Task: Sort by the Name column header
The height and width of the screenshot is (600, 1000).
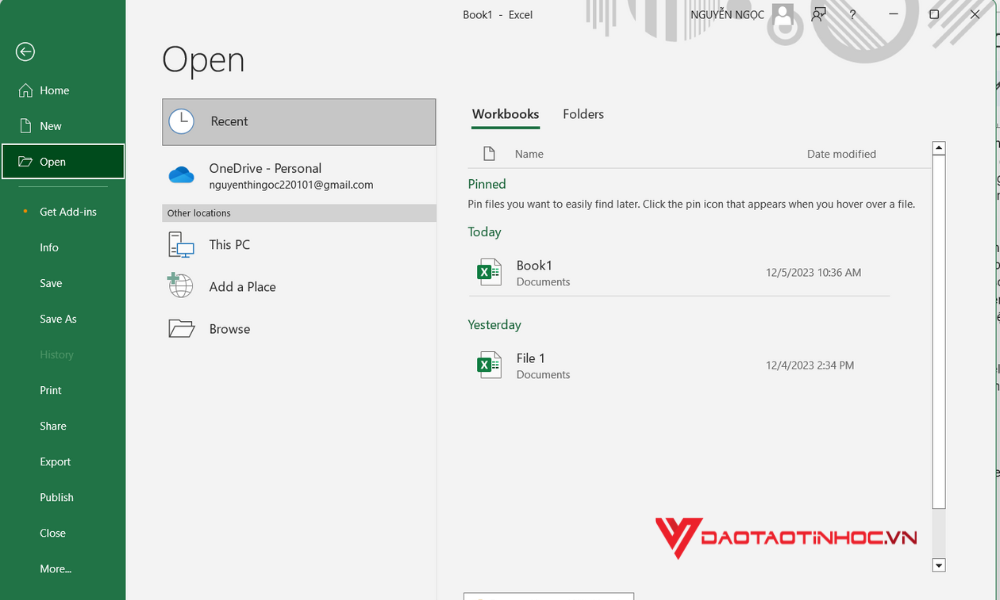Action: pos(529,154)
